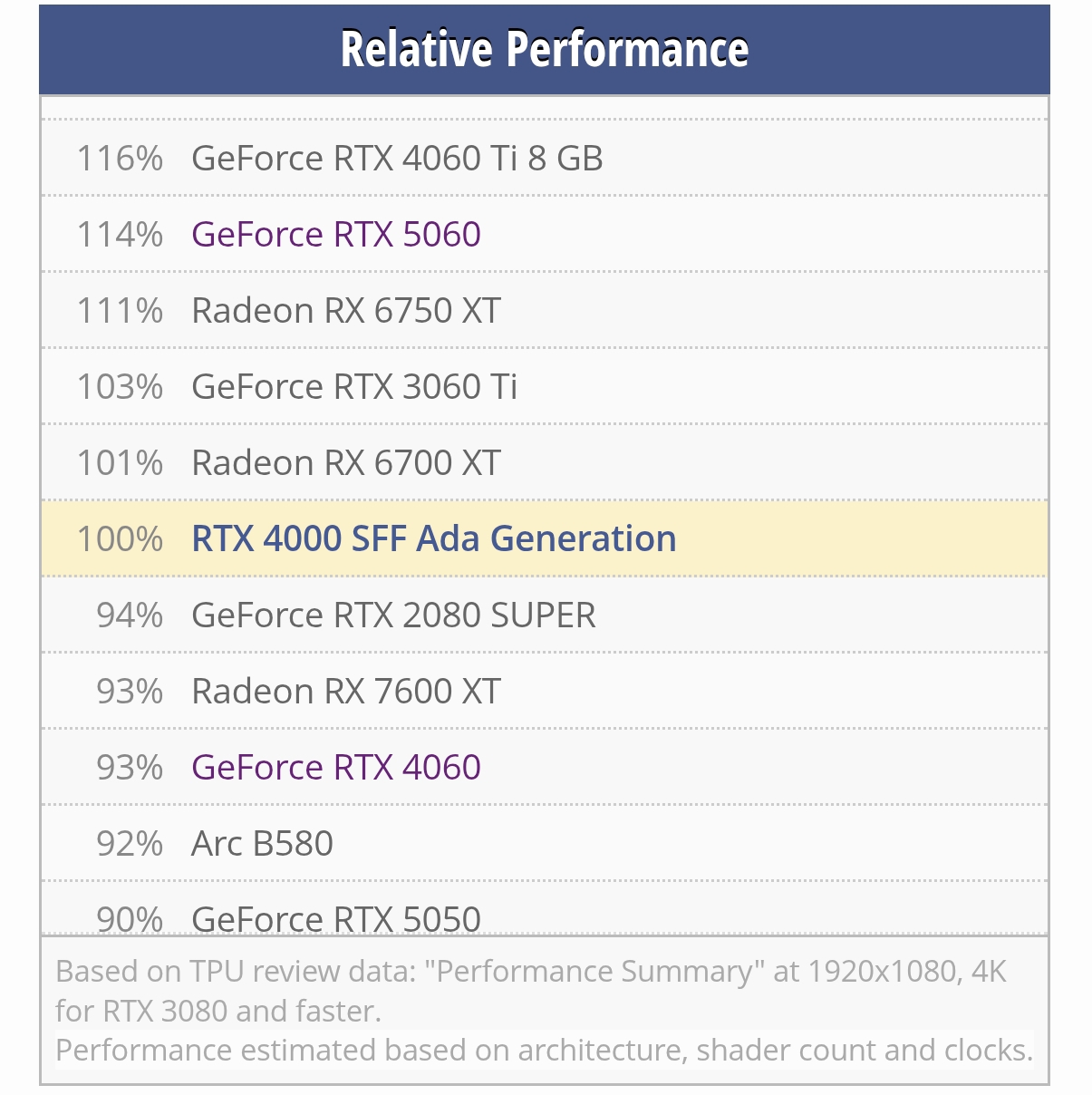Screen dimensions: 1092x1095
Task: Open the GeForce RTX 2080 SUPER entry
Action: [394, 615]
